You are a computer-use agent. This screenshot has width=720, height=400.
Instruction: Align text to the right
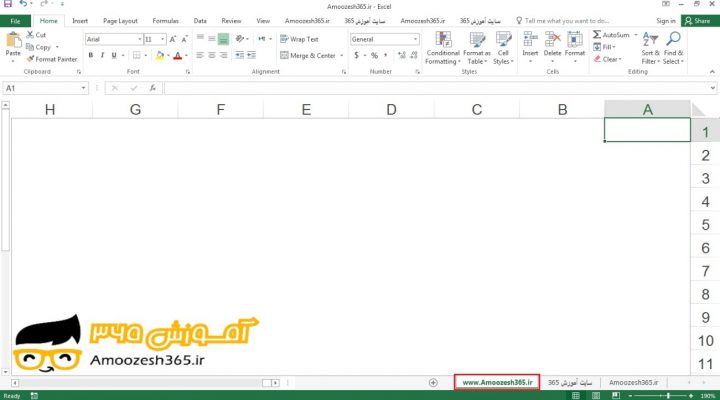(224, 55)
